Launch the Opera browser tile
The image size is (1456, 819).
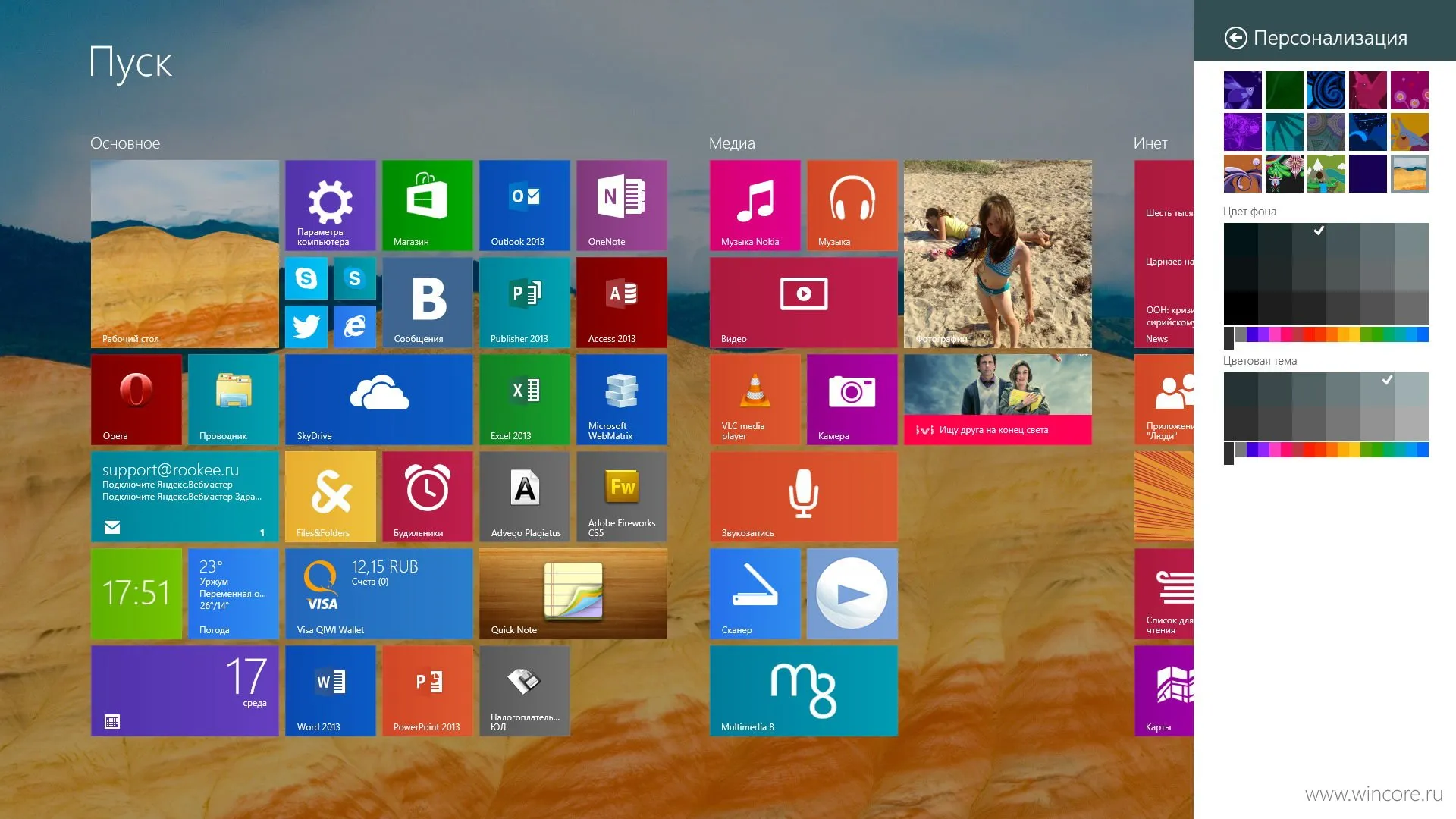tap(136, 399)
